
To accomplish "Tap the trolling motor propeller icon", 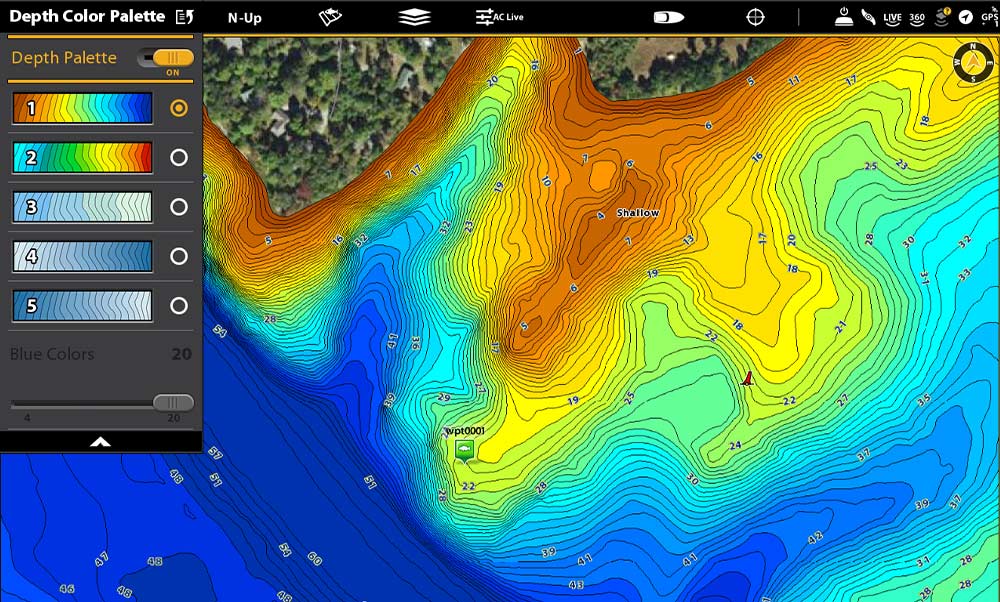I will 868,17.
